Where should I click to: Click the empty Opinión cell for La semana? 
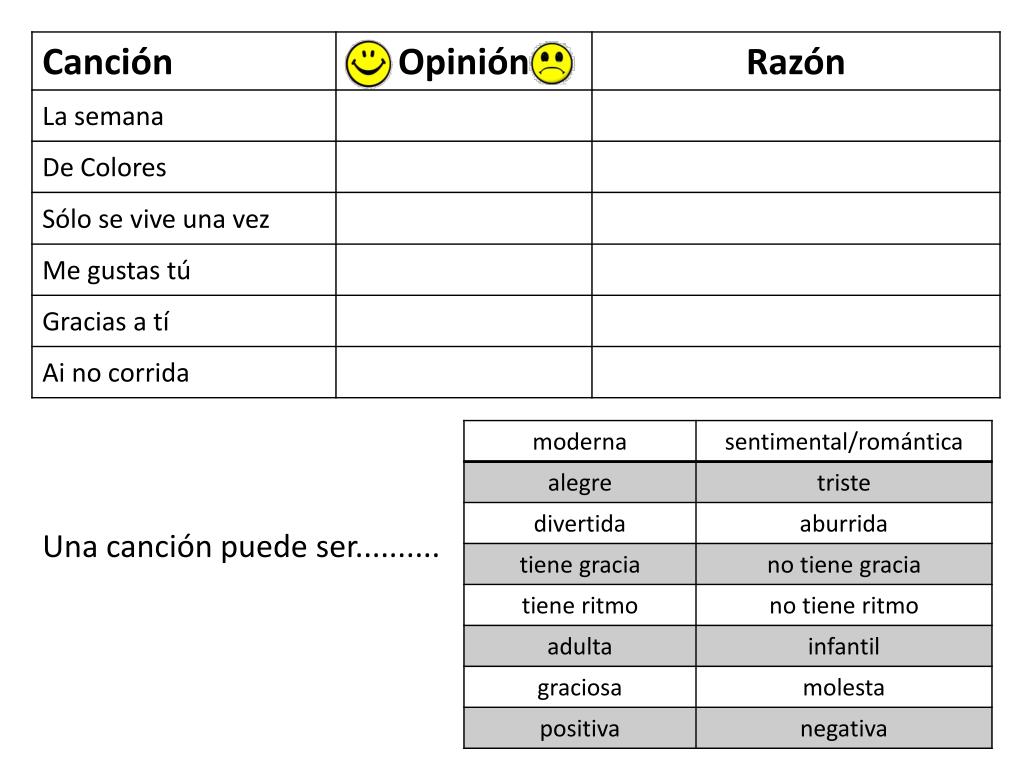[x=464, y=116]
